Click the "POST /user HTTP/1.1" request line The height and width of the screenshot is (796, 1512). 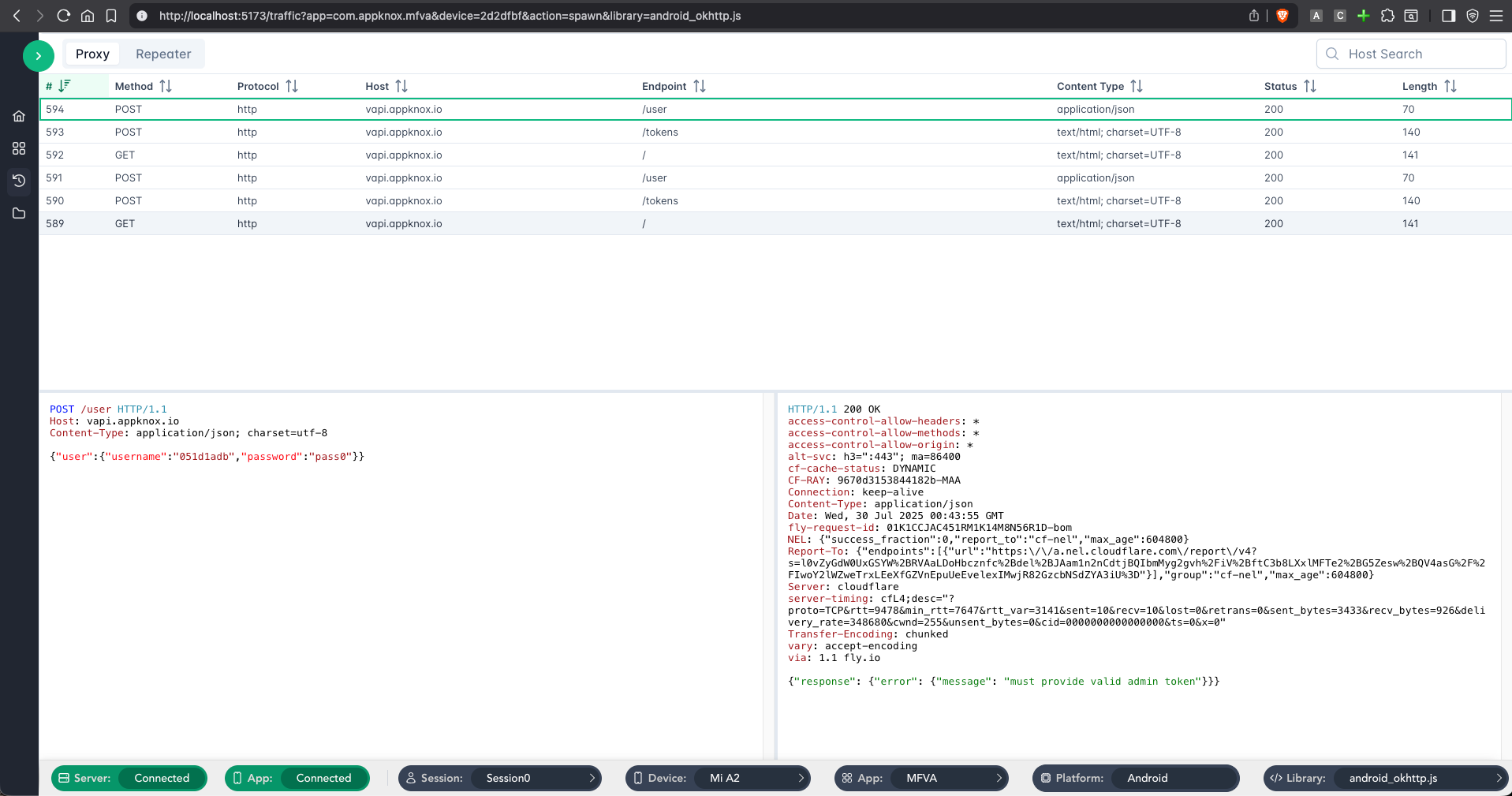tap(108, 409)
